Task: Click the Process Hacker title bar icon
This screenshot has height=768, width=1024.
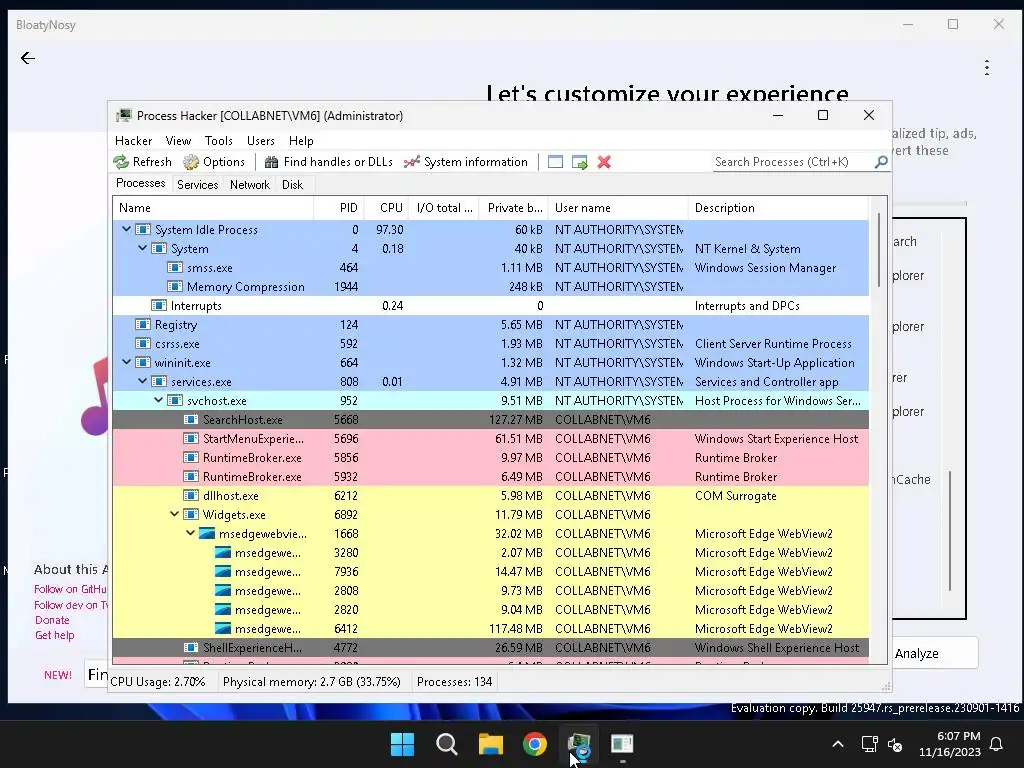Action: click(x=123, y=116)
